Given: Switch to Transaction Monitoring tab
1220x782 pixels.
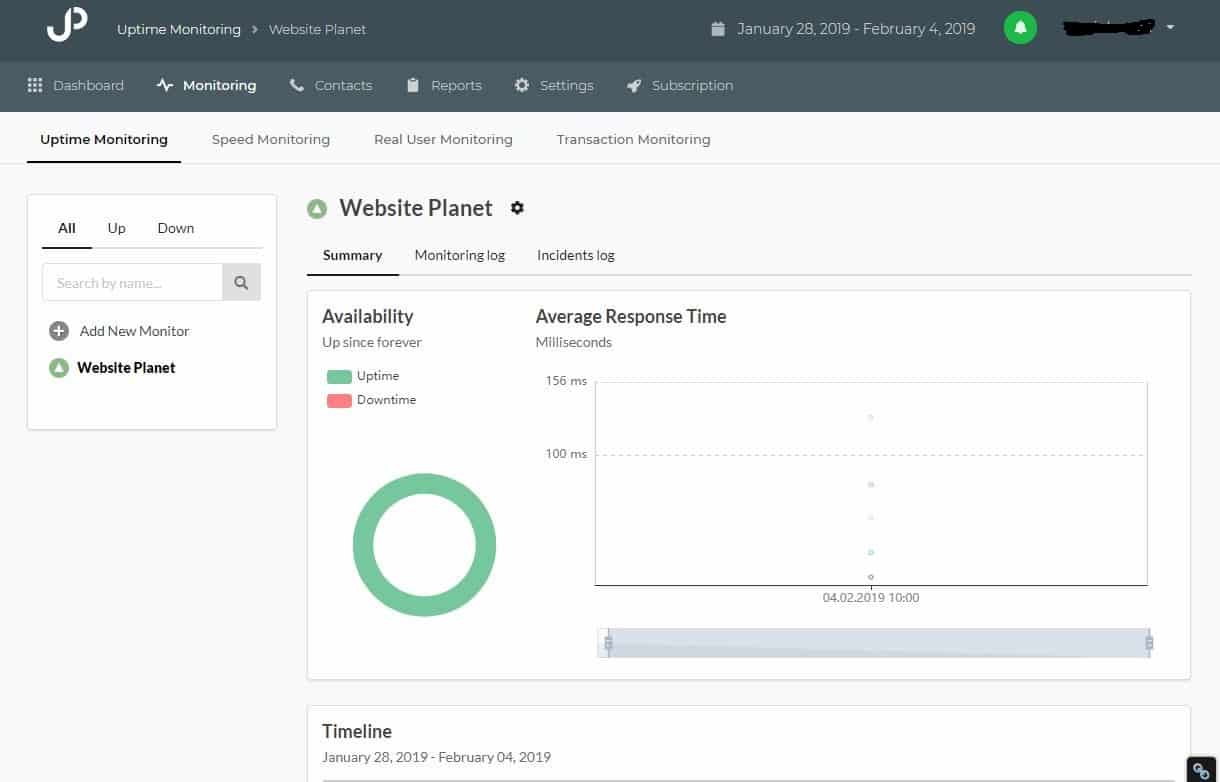Looking at the screenshot, I should tap(634, 139).
